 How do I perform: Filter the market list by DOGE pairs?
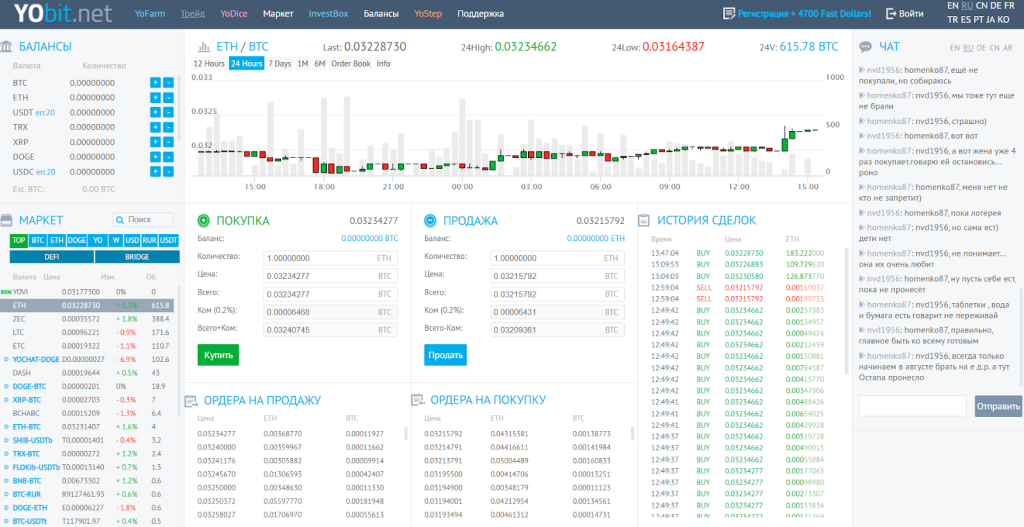(x=77, y=240)
